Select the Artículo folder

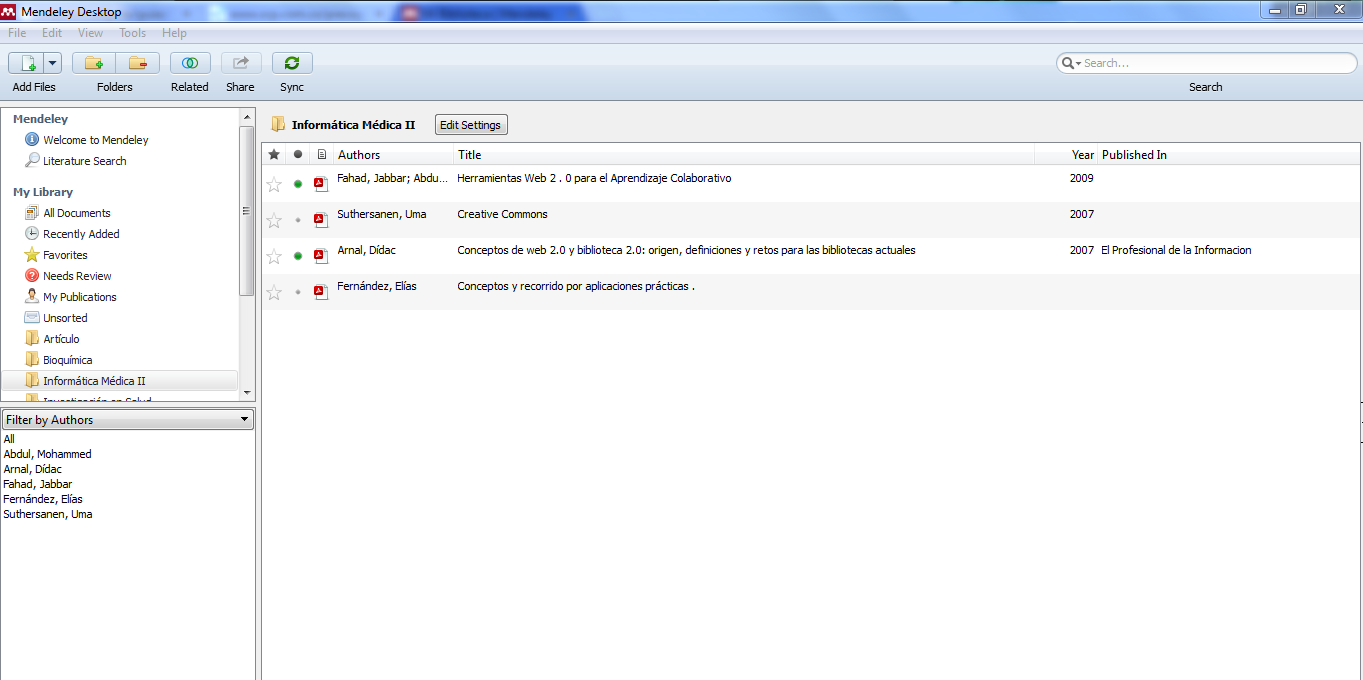point(61,339)
